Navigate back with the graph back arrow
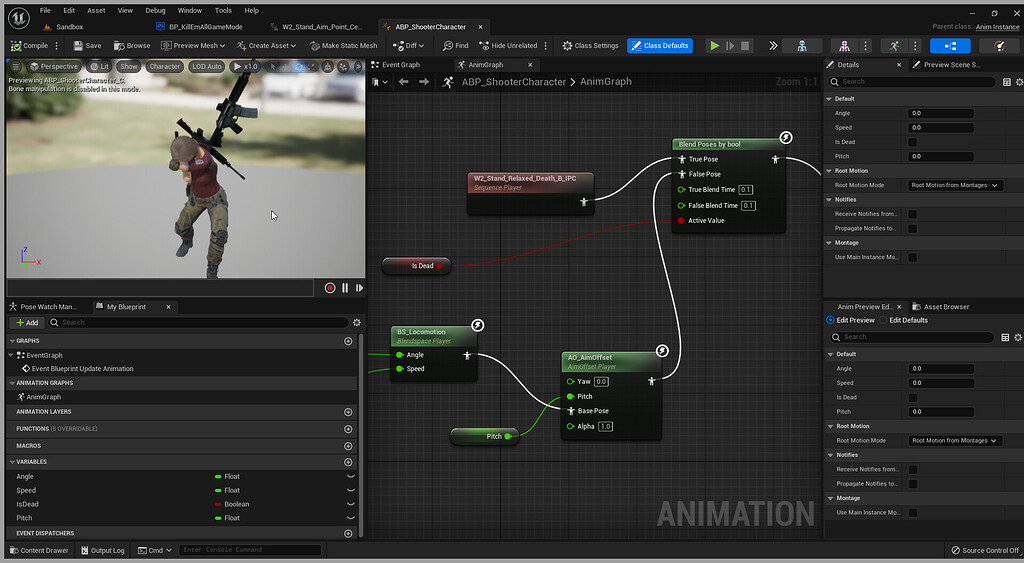Screen dimensions: 1024x563 click(403, 82)
